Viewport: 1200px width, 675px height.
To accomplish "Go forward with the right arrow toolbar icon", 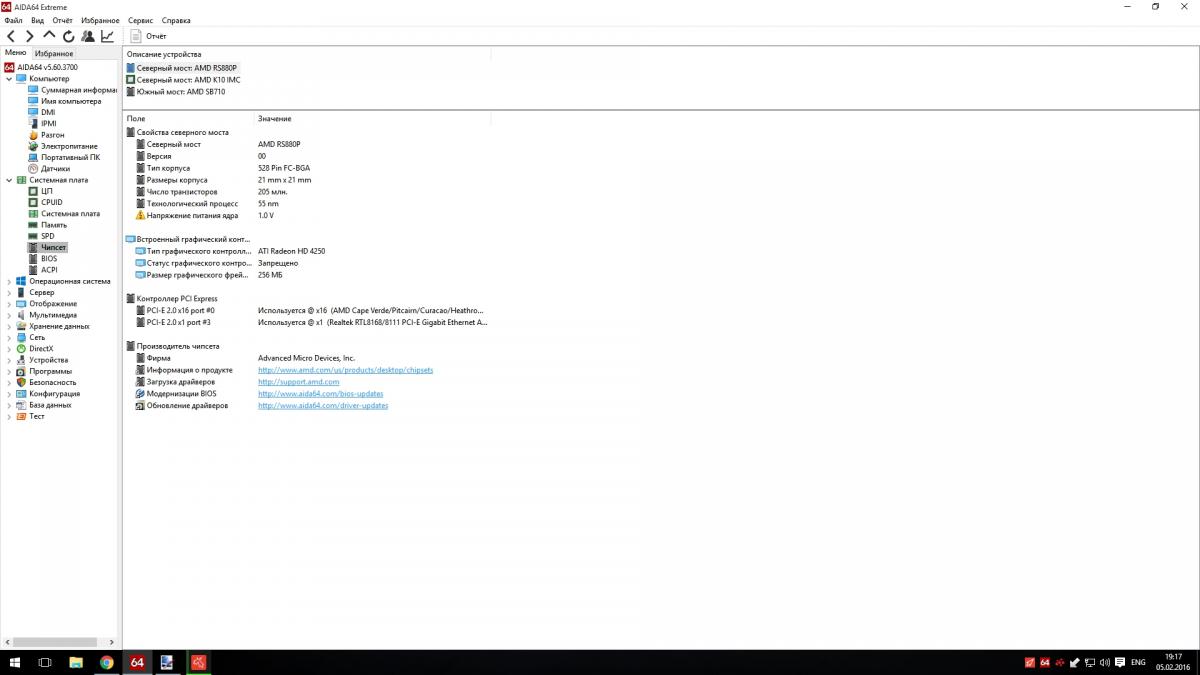I will click(29, 36).
